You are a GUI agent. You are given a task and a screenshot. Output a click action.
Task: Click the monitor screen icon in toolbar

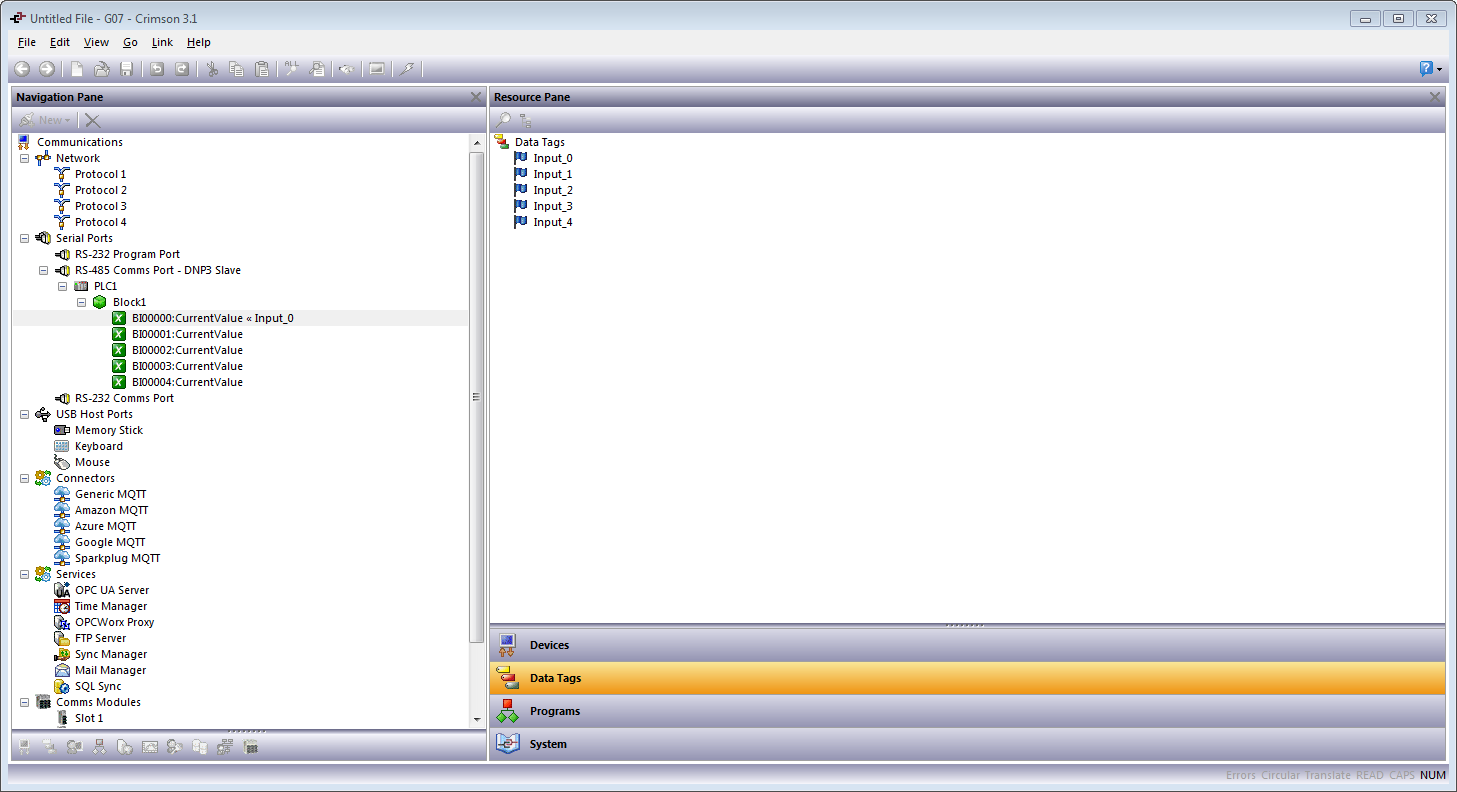coord(377,69)
